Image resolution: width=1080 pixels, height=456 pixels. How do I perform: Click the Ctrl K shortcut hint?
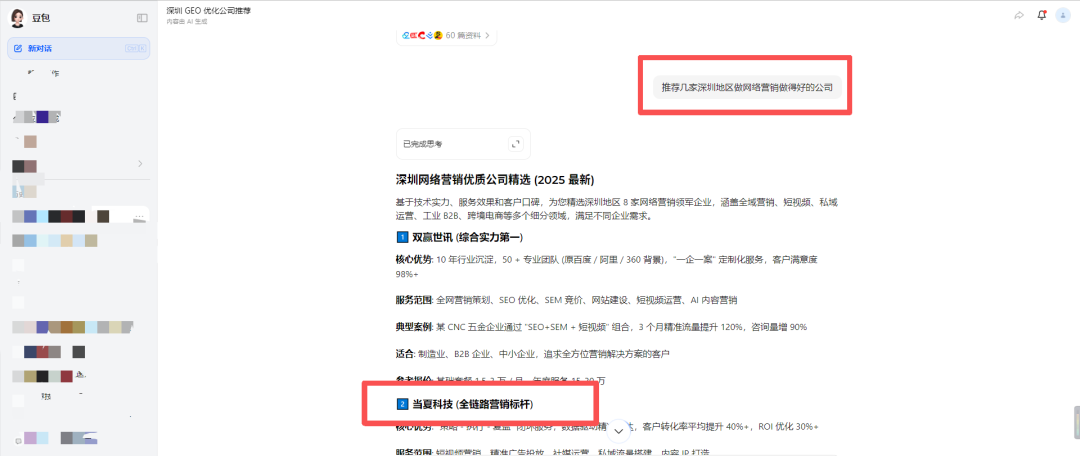click(x=135, y=48)
